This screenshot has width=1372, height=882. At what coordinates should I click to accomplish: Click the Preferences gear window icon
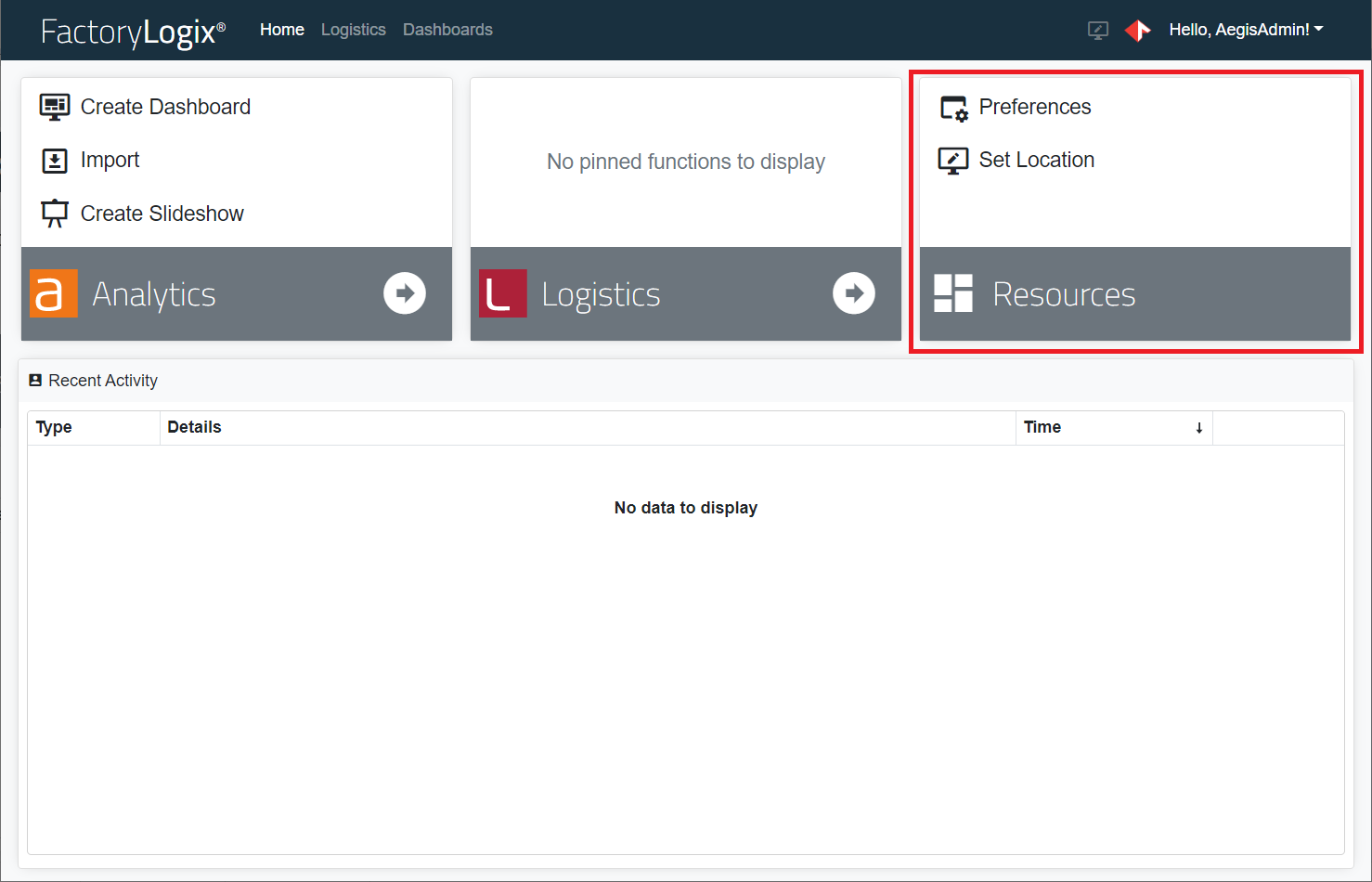pyautogui.click(x=953, y=108)
